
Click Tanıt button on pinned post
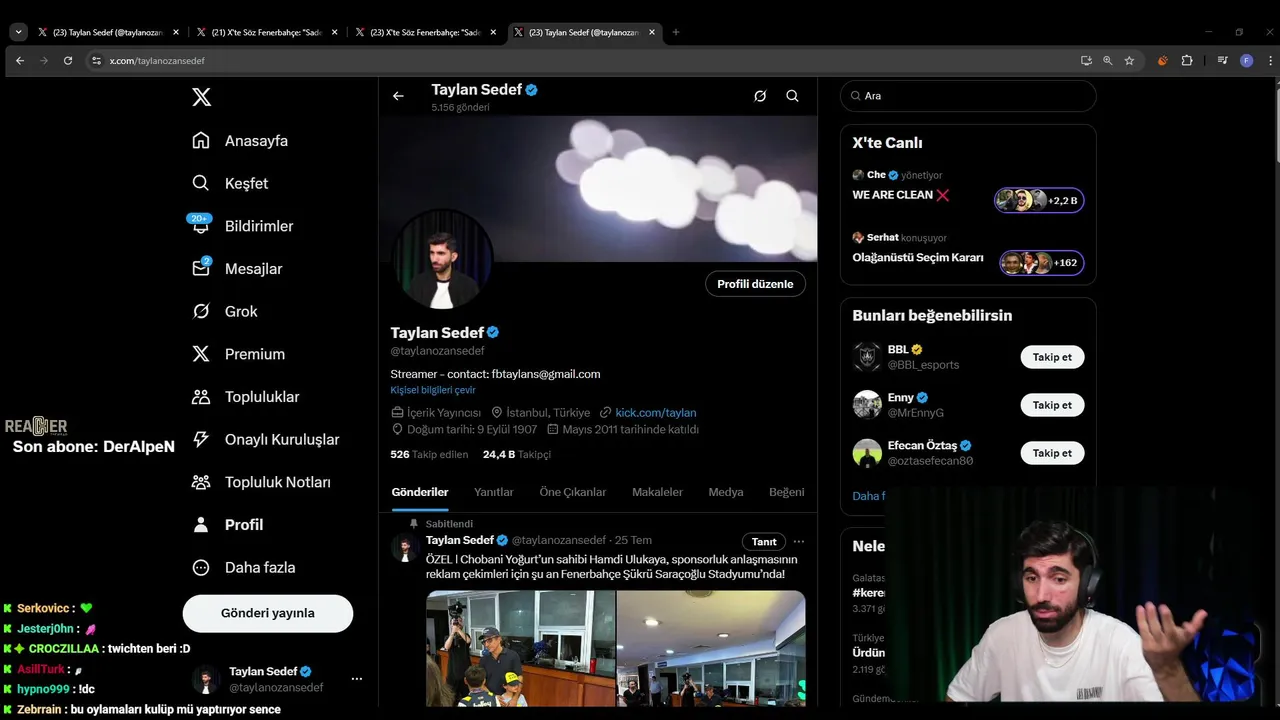(x=764, y=541)
